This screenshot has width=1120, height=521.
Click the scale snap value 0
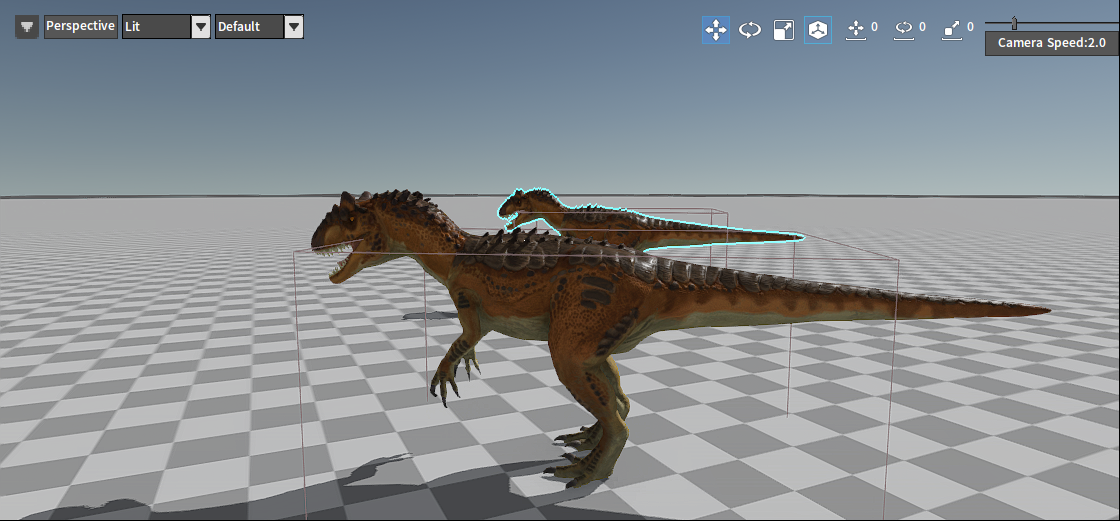click(970, 27)
